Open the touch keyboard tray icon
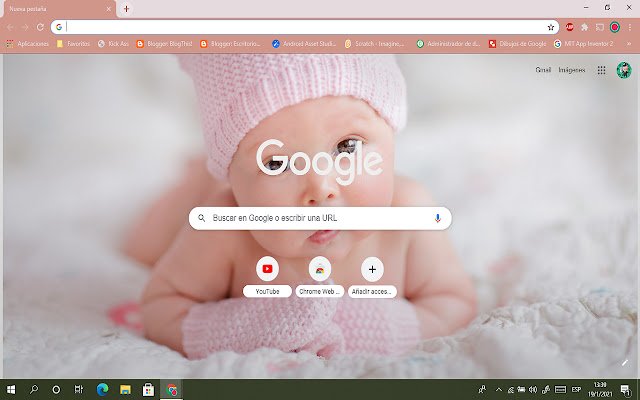 560,390
